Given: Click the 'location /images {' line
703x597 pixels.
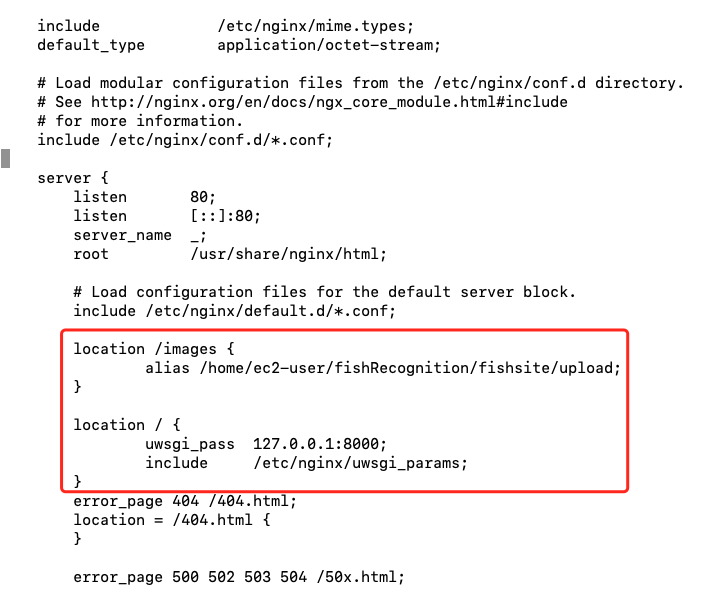Looking at the screenshot, I should (154, 349).
